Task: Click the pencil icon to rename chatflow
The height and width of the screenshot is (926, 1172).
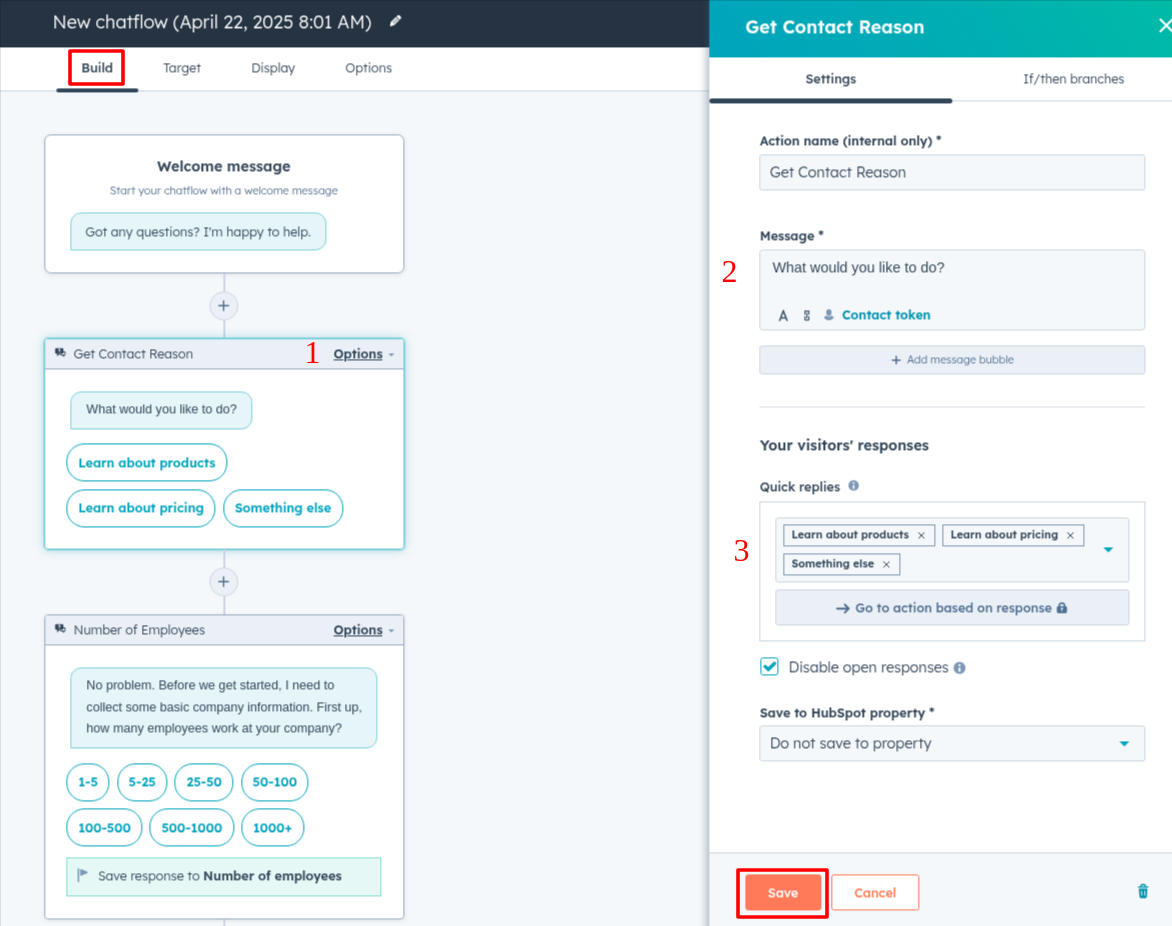Action: tap(396, 21)
